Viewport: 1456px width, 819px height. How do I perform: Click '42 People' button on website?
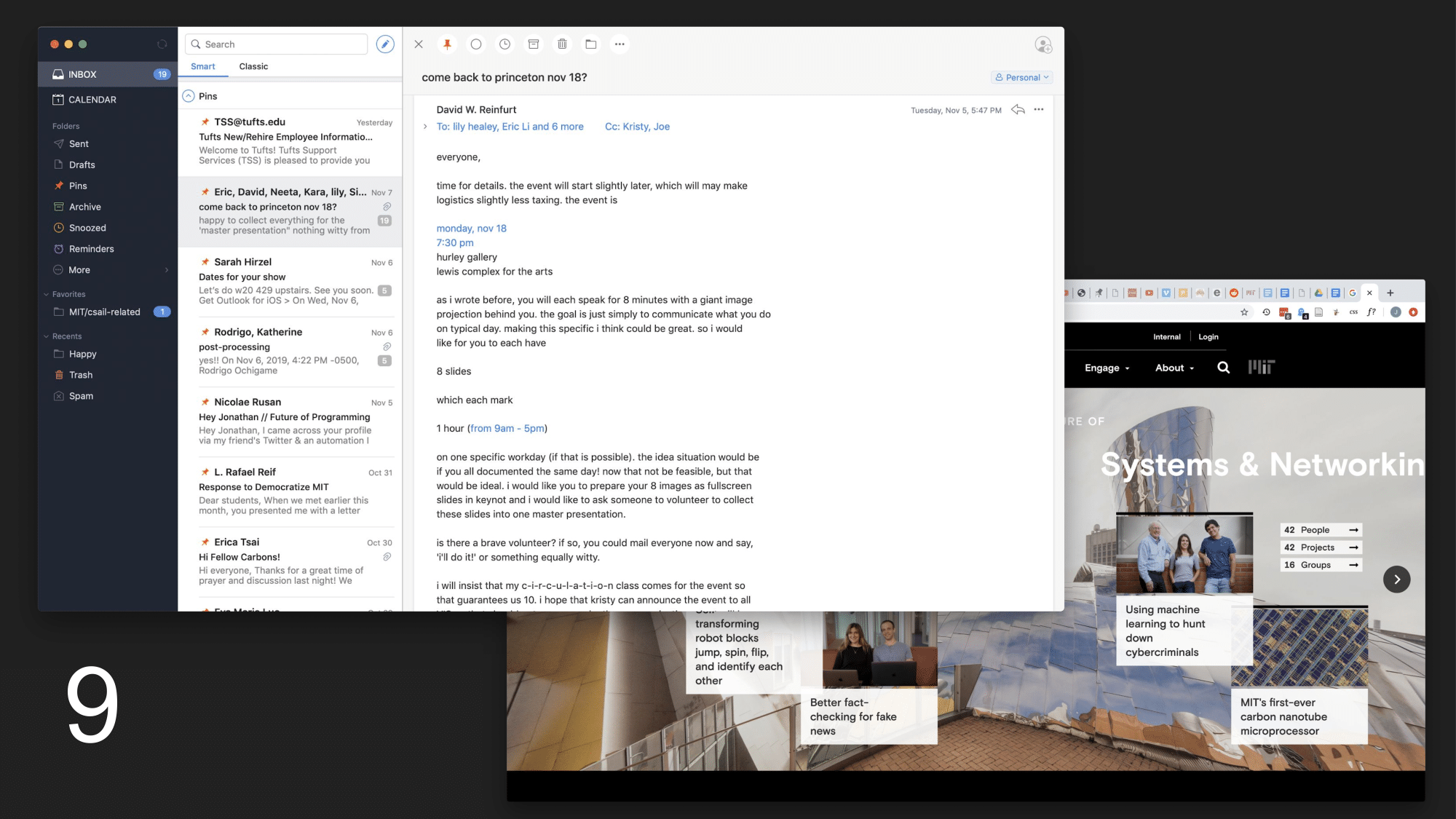point(1321,530)
